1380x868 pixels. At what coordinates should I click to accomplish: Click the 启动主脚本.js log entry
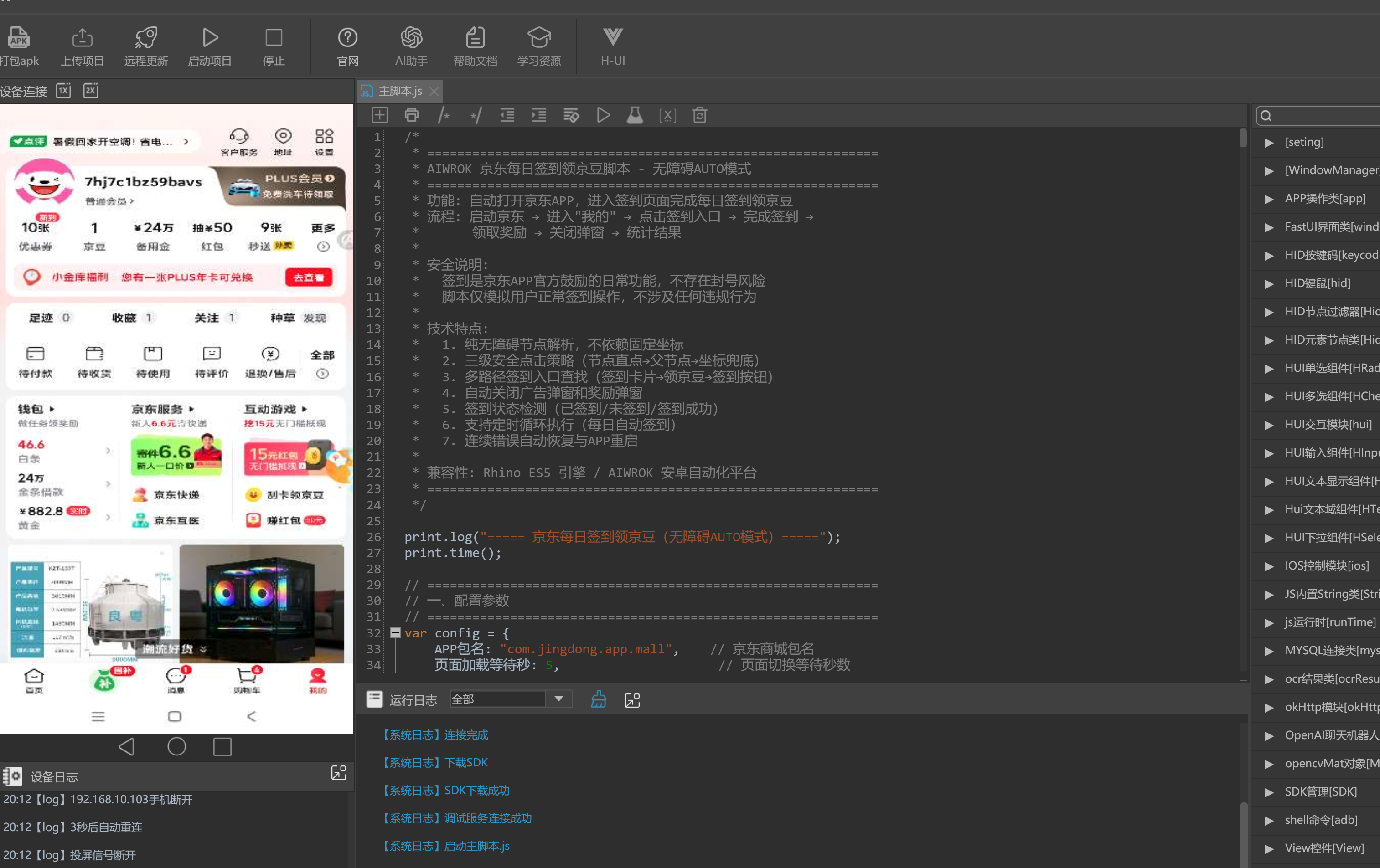(446, 846)
